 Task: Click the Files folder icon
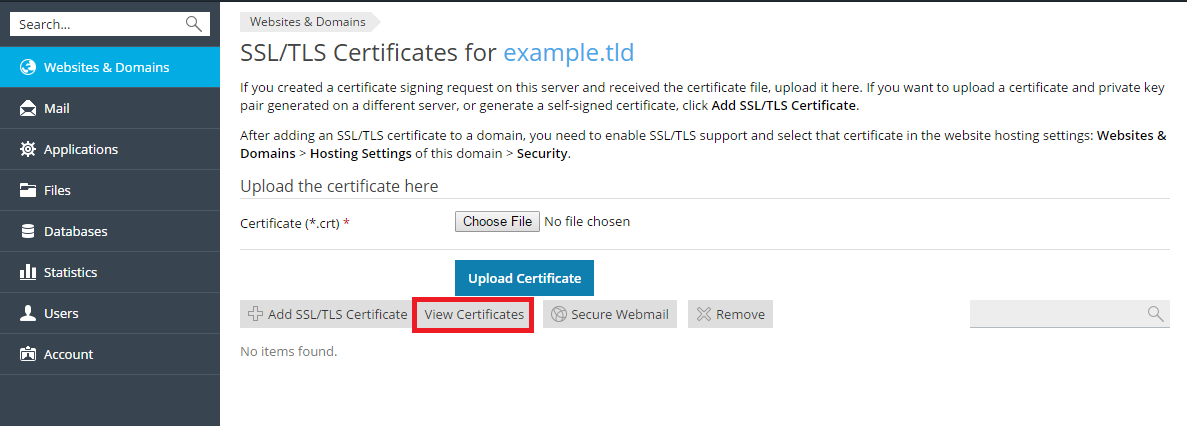[28, 191]
